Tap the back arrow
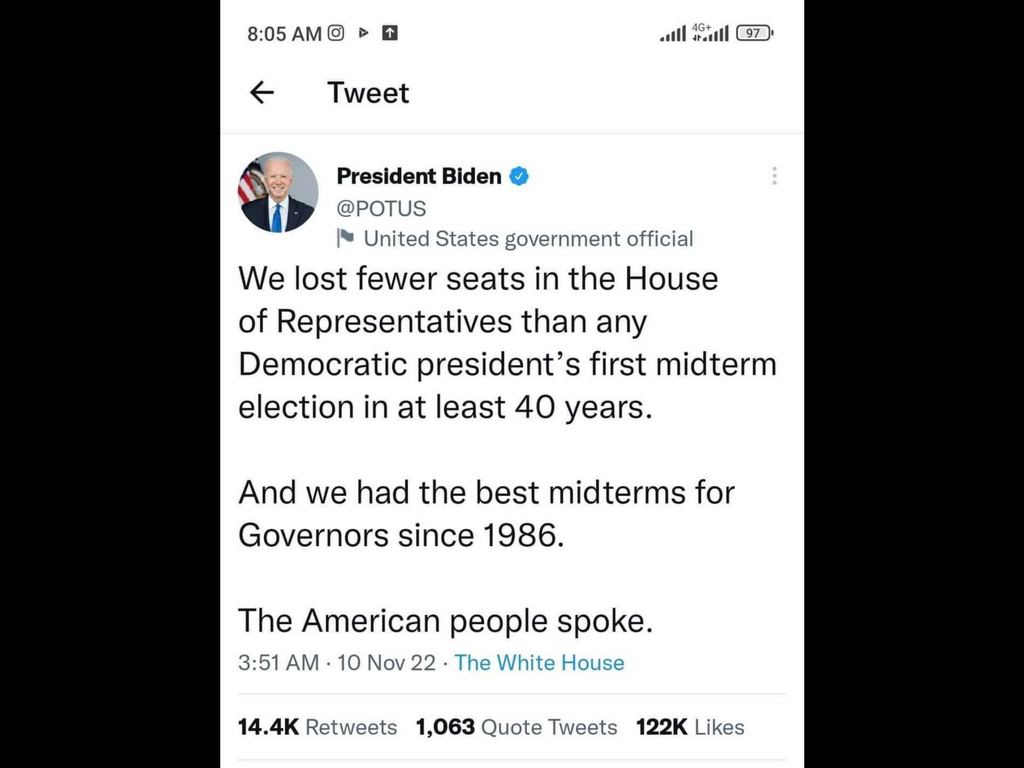The height and width of the screenshot is (768, 1024). (261, 93)
